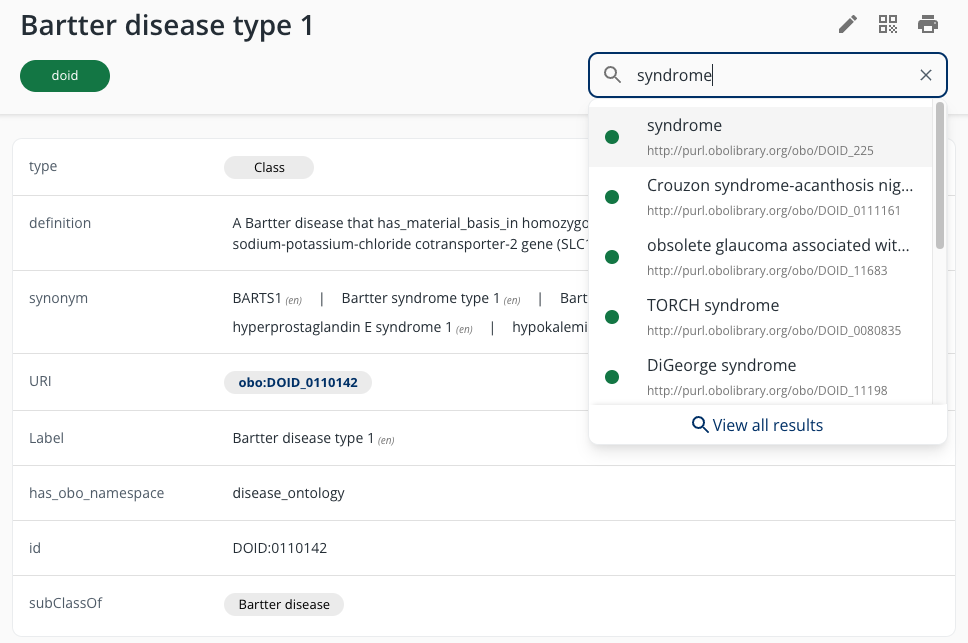Viewport: 968px width, 643px height.
Task: Click the print icon
Action: (928, 24)
